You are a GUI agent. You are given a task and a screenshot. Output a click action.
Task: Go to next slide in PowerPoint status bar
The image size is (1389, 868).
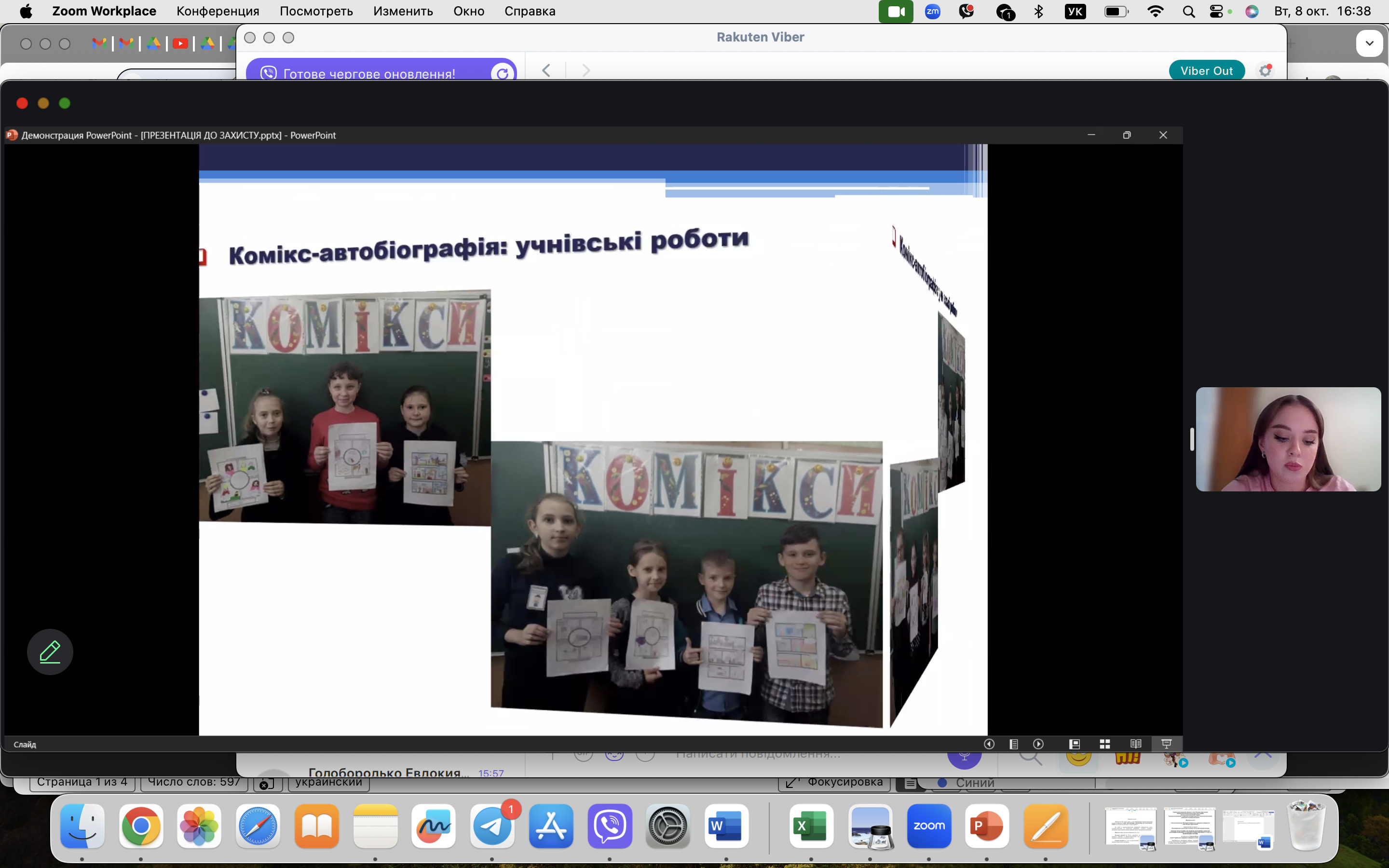pyautogui.click(x=1038, y=744)
